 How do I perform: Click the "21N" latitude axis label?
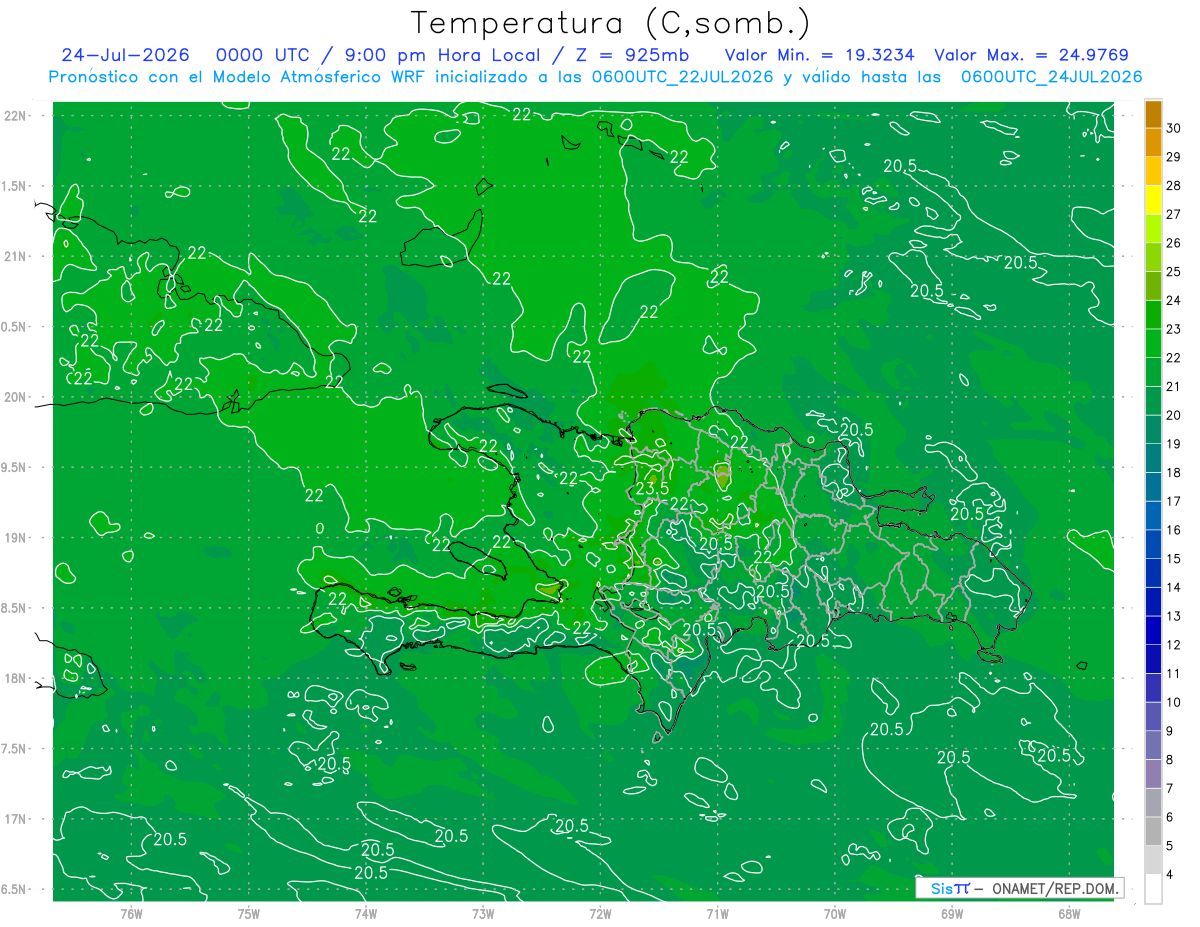click(14, 257)
